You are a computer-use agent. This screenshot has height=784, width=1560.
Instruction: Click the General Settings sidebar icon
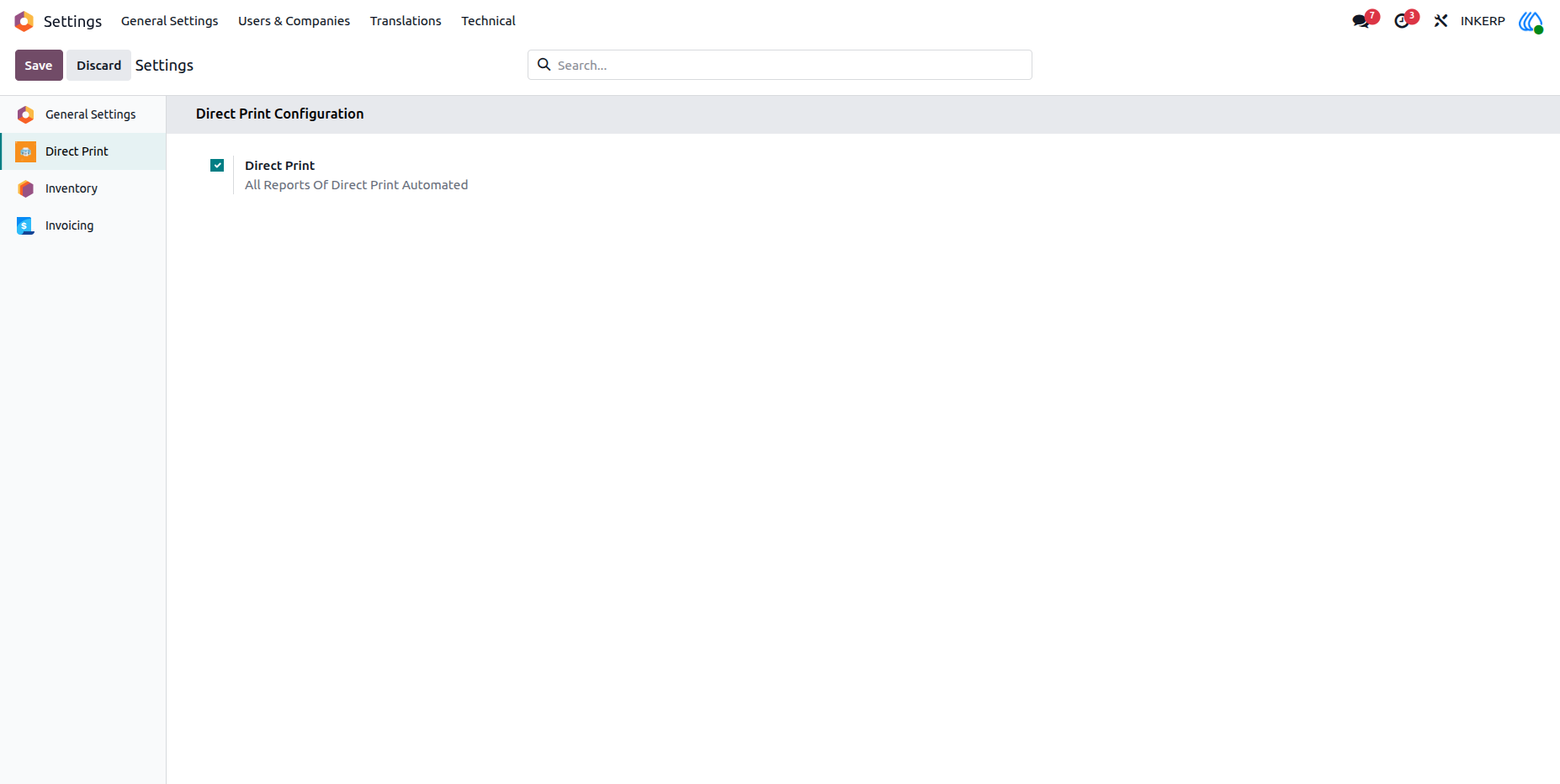click(x=26, y=114)
